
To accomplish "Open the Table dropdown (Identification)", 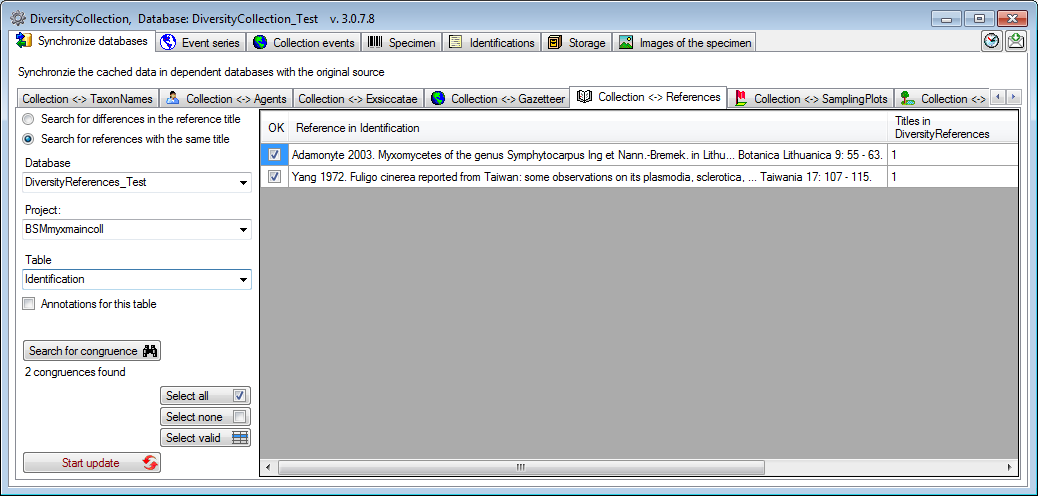I will pos(137,279).
